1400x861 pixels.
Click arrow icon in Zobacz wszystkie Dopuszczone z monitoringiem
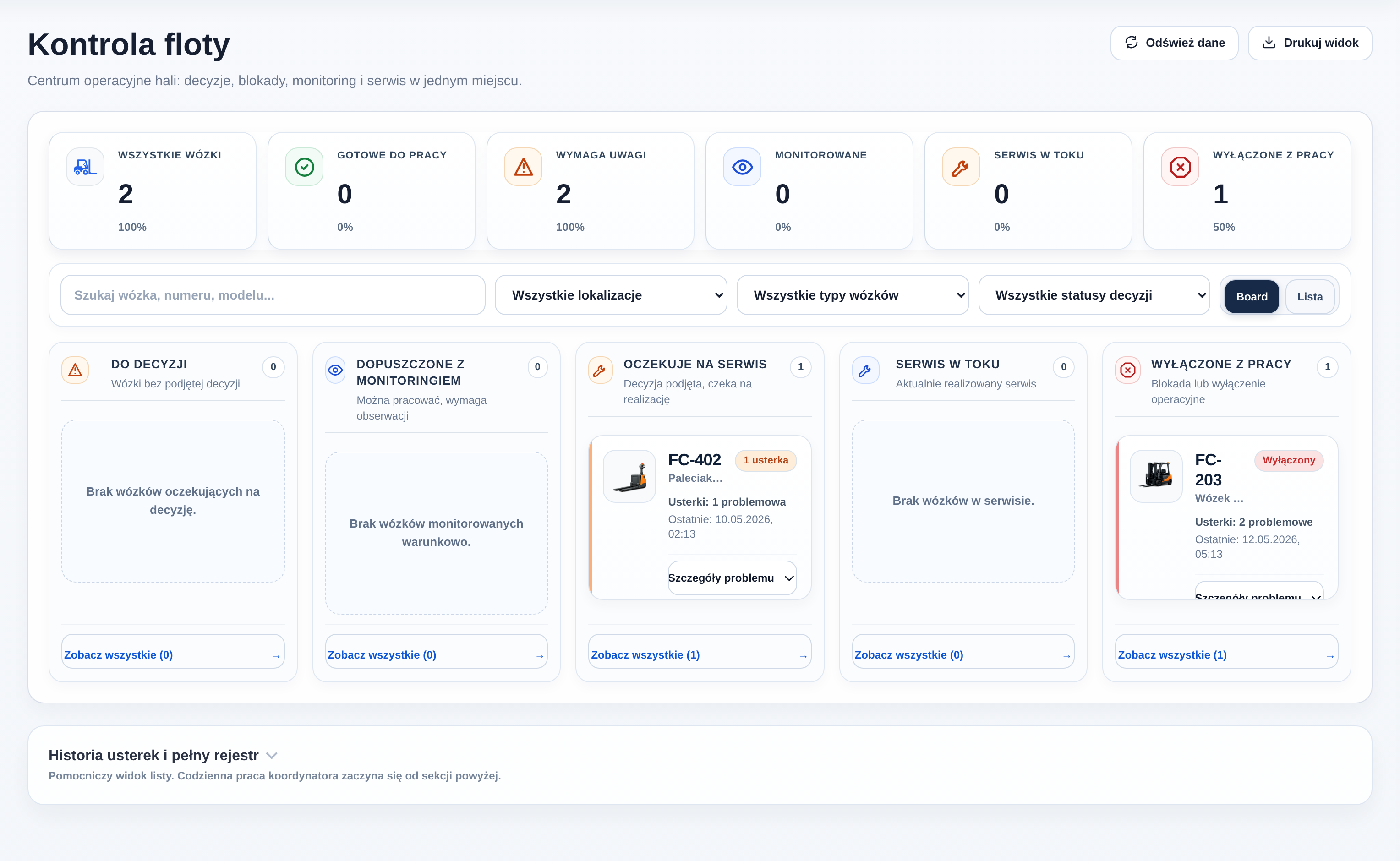539,657
